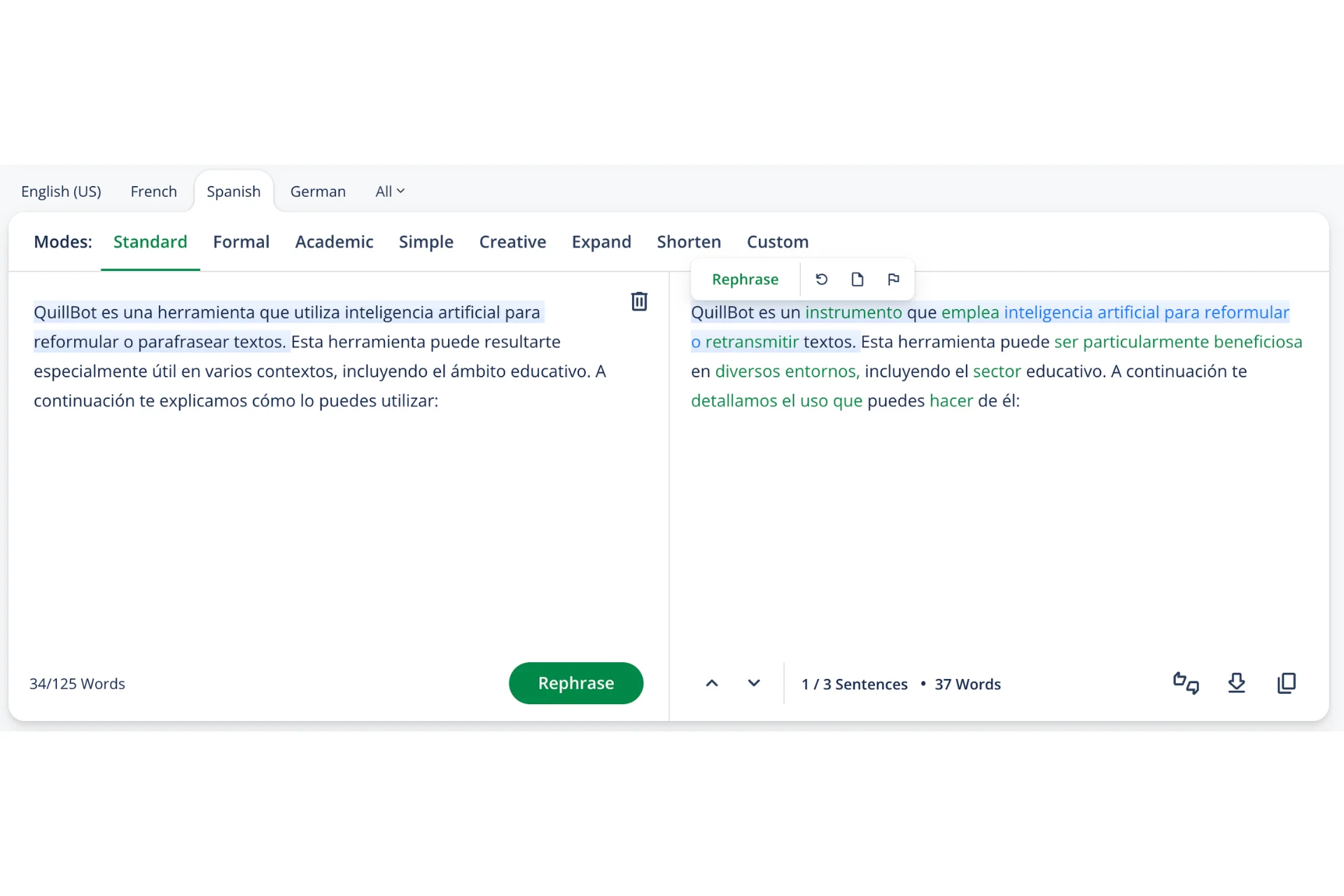Screen dimensions: 1344x896
Task: Click the word 'beneficiosa' in output
Action: coord(1258,342)
